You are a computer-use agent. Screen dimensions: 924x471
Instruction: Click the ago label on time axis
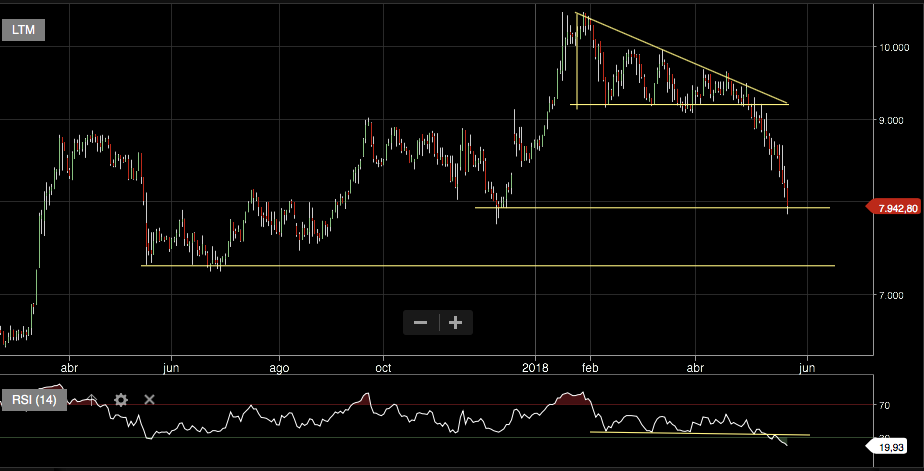pyautogui.click(x=279, y=367)
